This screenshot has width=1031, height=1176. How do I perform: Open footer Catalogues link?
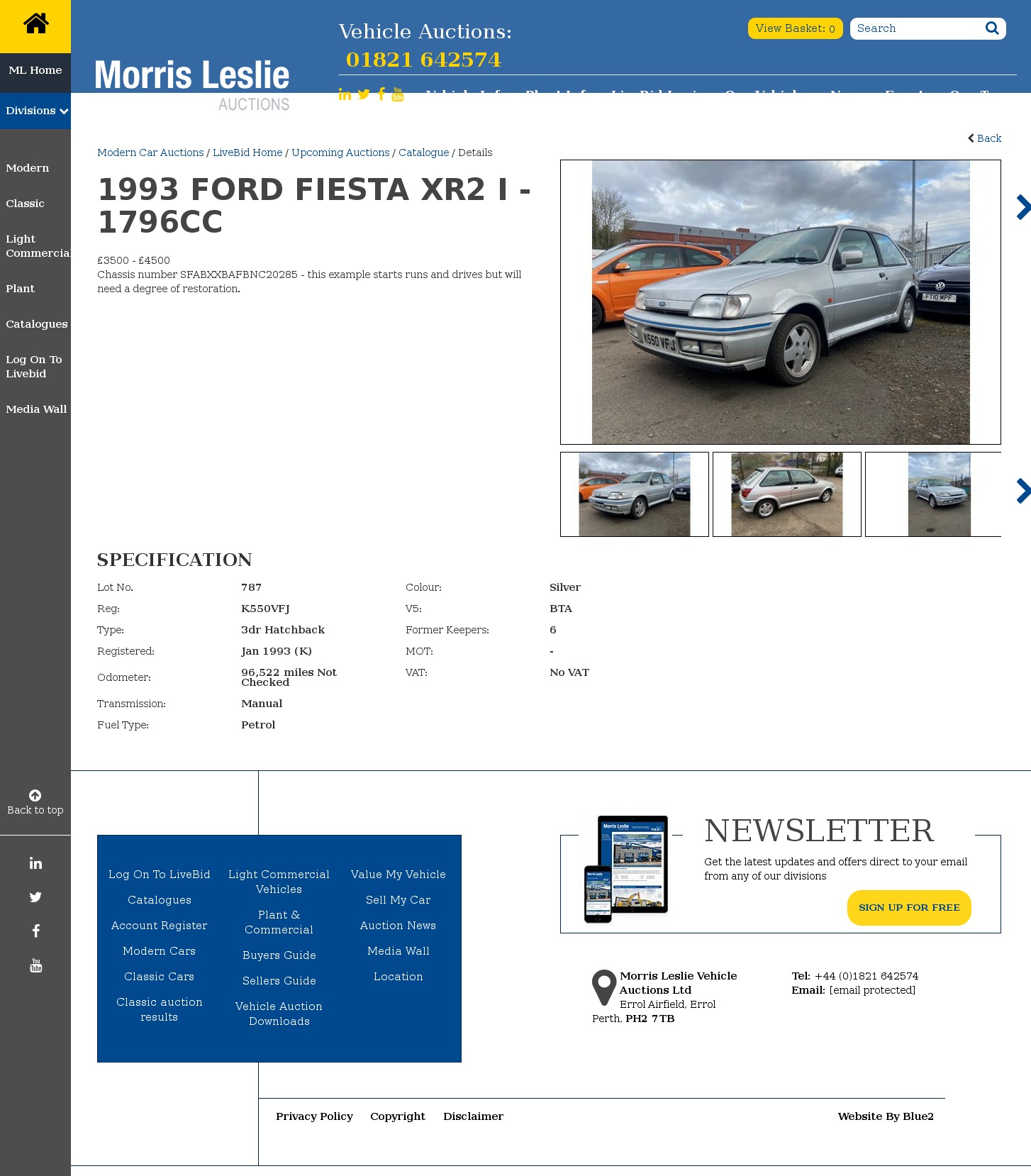click(x=160, y=900)
